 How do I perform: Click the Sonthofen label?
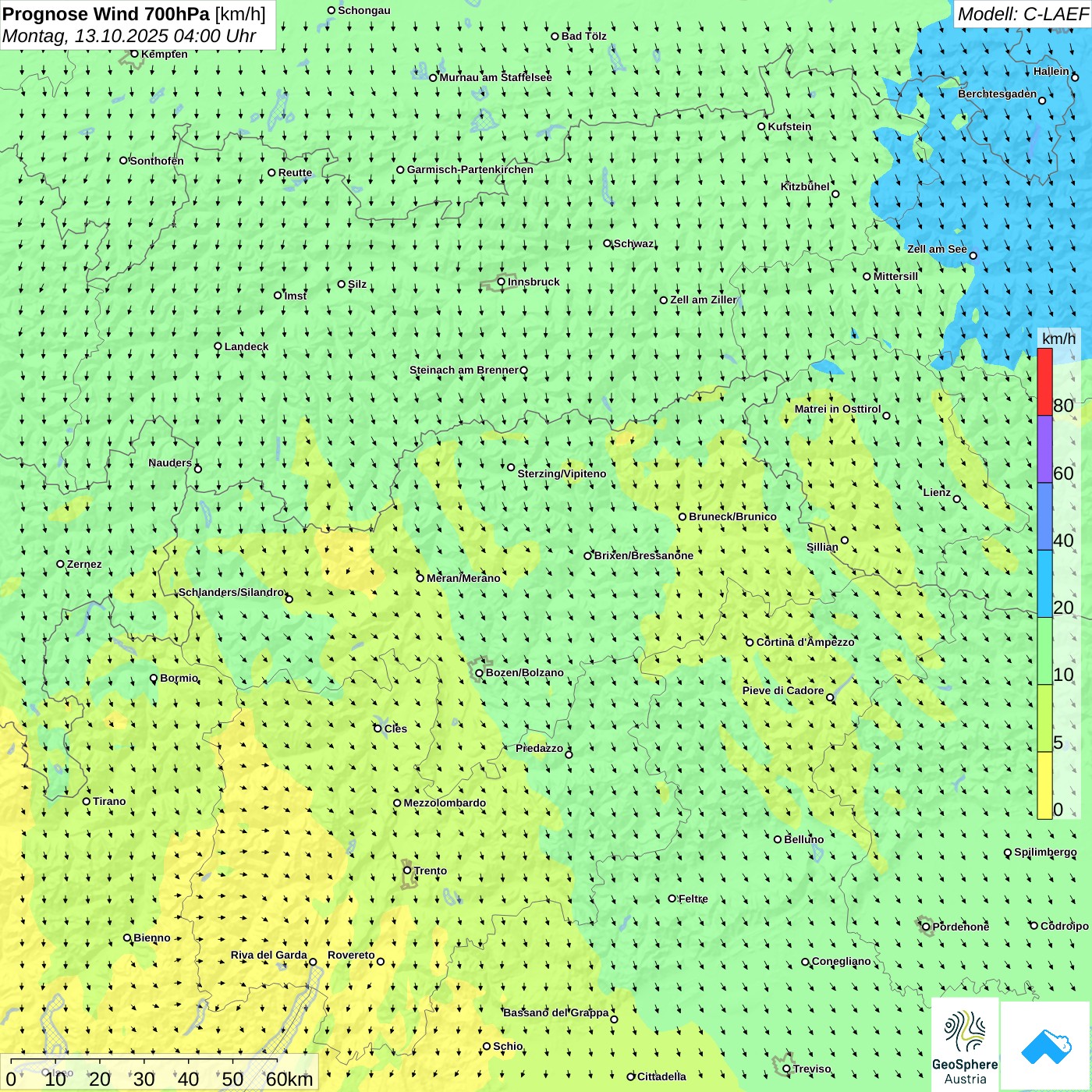(157, 161)
